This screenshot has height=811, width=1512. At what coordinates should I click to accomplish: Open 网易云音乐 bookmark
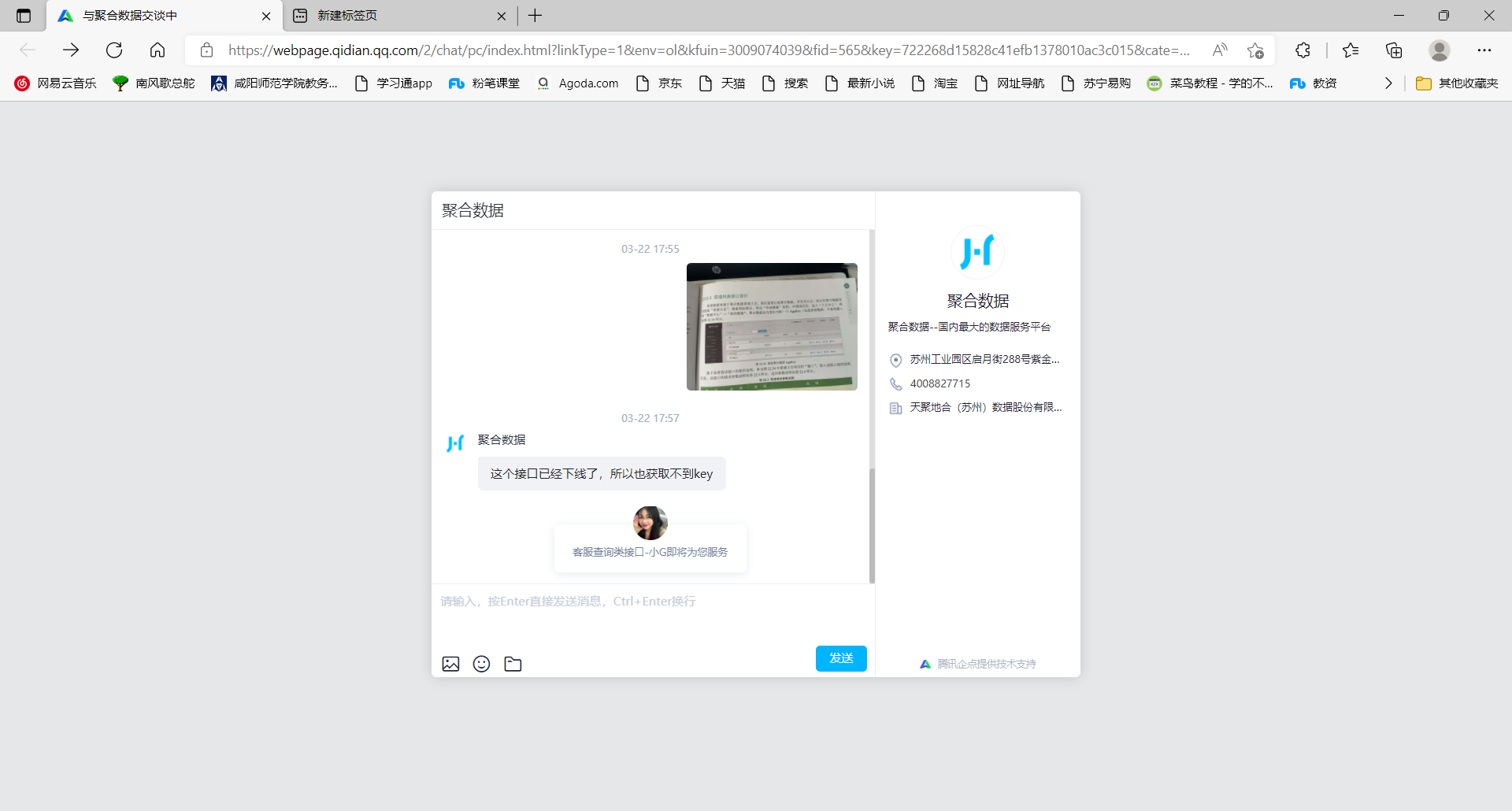point(55,83)
